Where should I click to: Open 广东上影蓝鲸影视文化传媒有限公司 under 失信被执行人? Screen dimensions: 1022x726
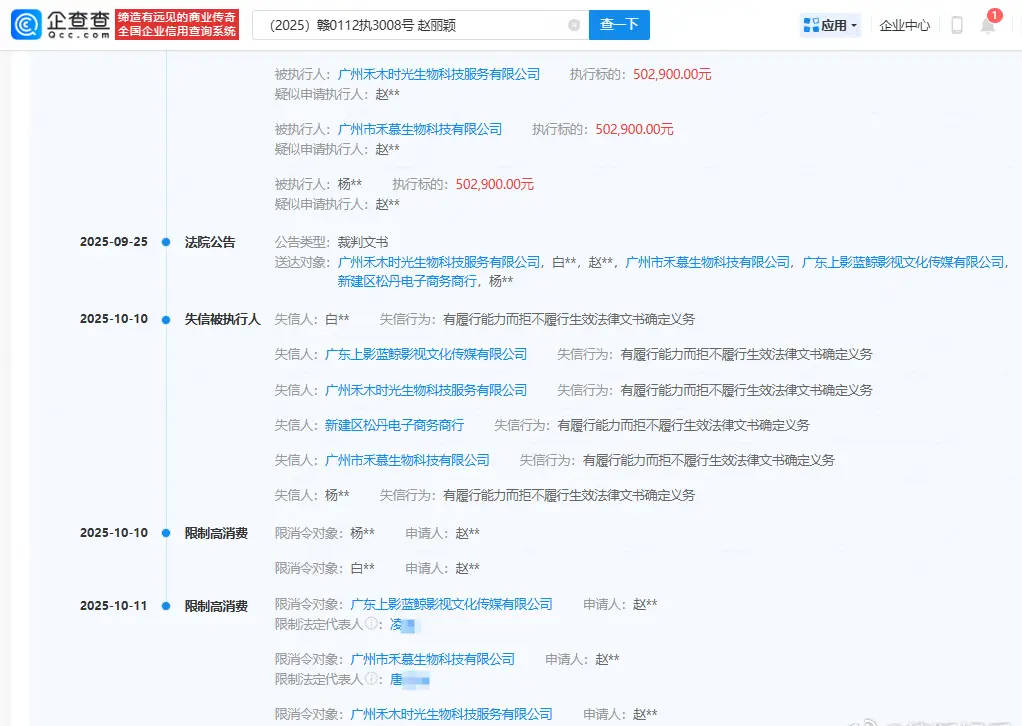click(x=426, y=354)
